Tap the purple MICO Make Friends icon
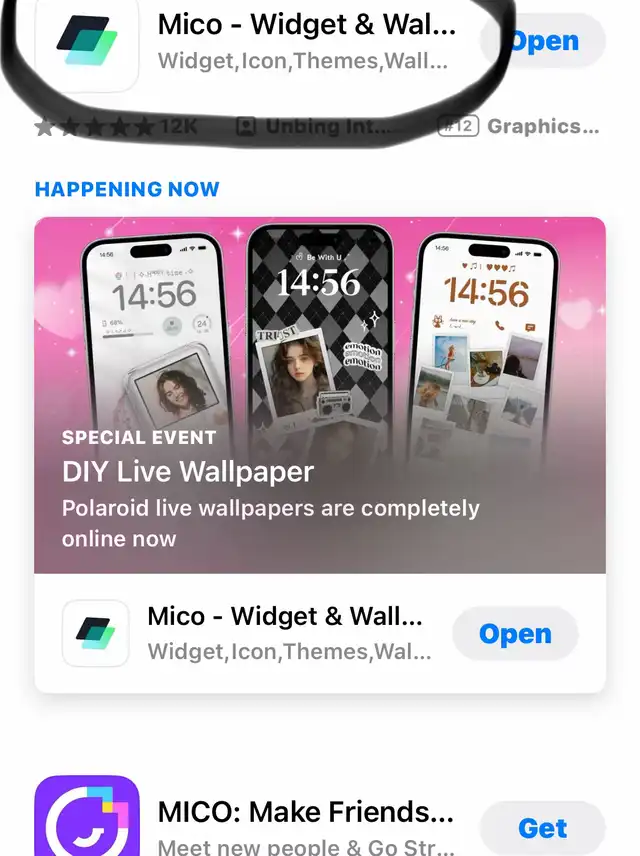The height and width of the screenshot is (856, 640). coord(87,816)
